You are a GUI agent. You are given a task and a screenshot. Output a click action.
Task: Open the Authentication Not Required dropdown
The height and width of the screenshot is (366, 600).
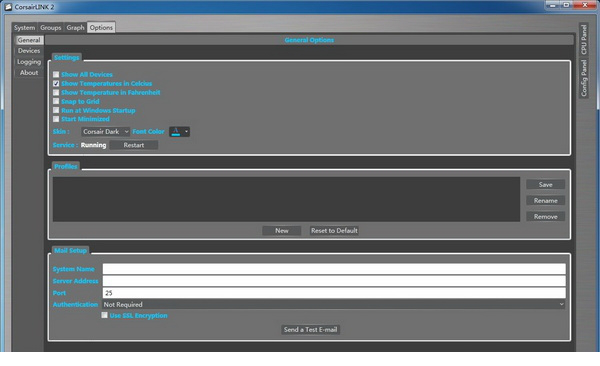click(x=334, y=304)
